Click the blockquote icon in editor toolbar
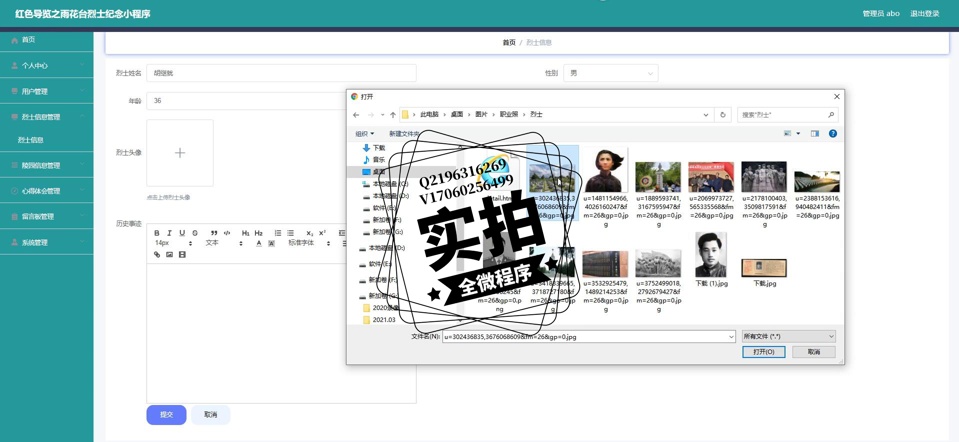This screenshot has width=959, height=442. 214,233
